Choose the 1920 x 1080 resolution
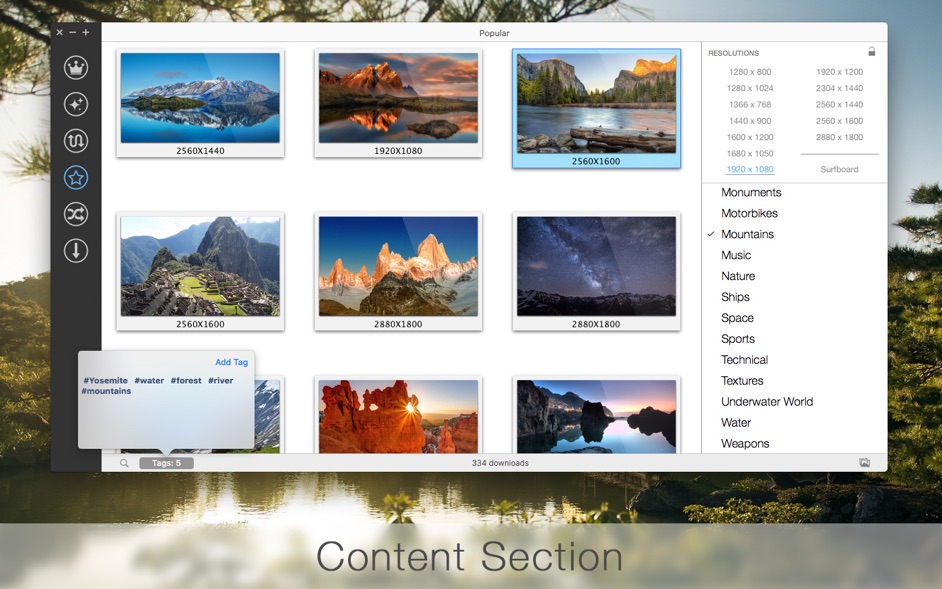 [750, 169]
